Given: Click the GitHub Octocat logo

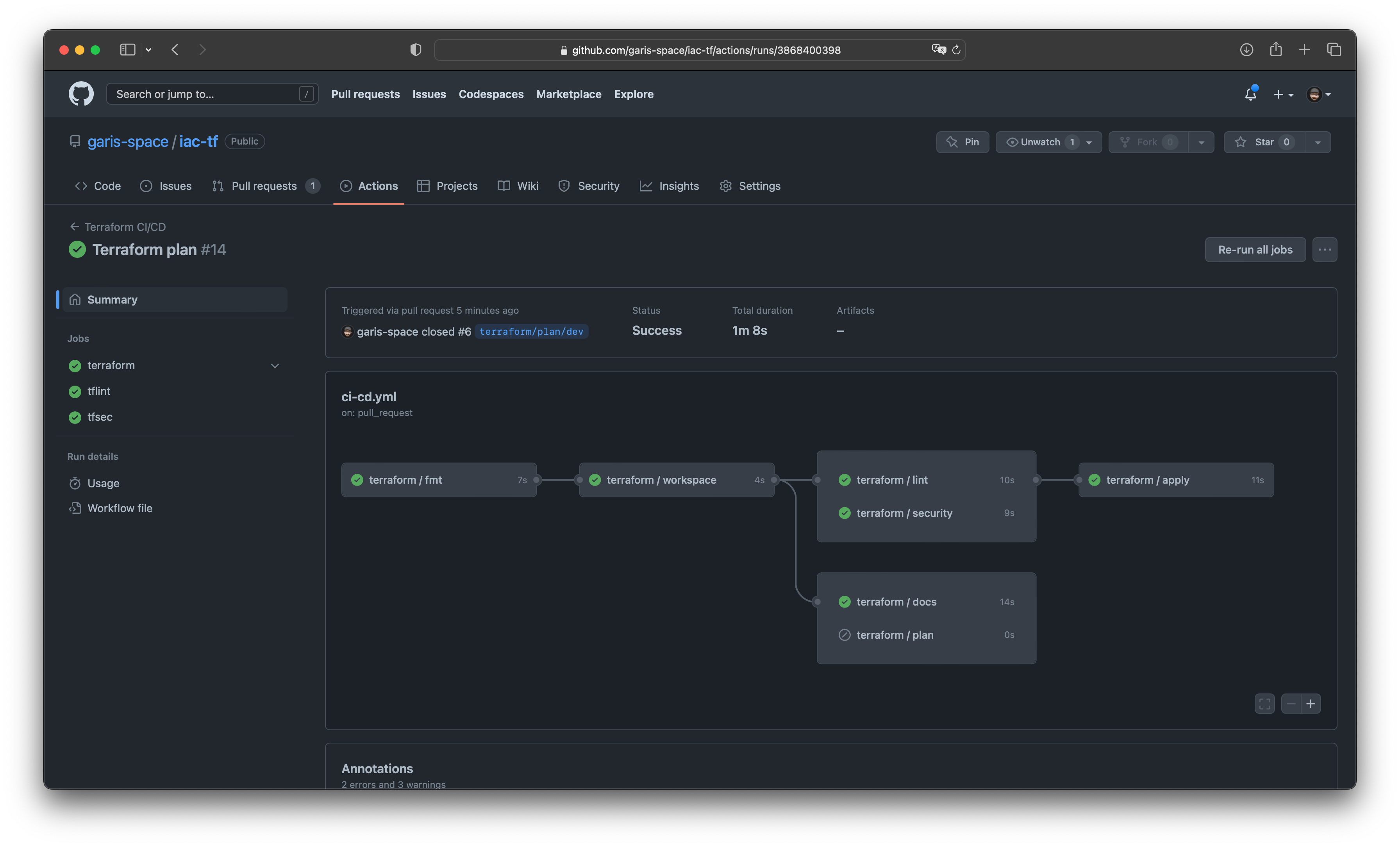Looking at the screenshot, I should (x=81, y=94).
